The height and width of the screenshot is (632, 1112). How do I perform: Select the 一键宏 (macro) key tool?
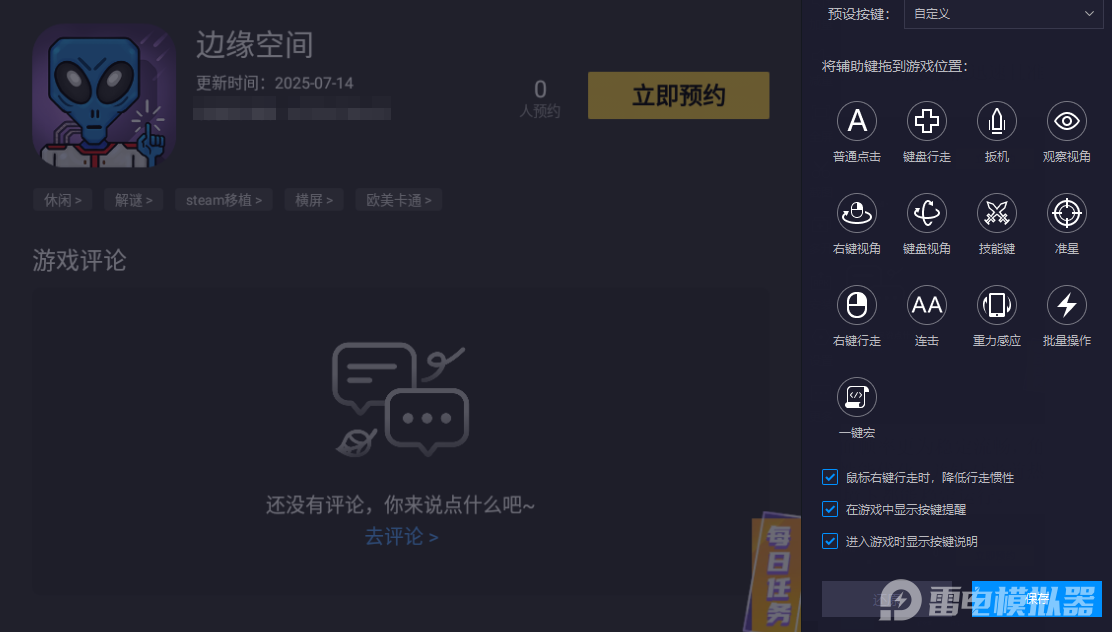(857, 397)
